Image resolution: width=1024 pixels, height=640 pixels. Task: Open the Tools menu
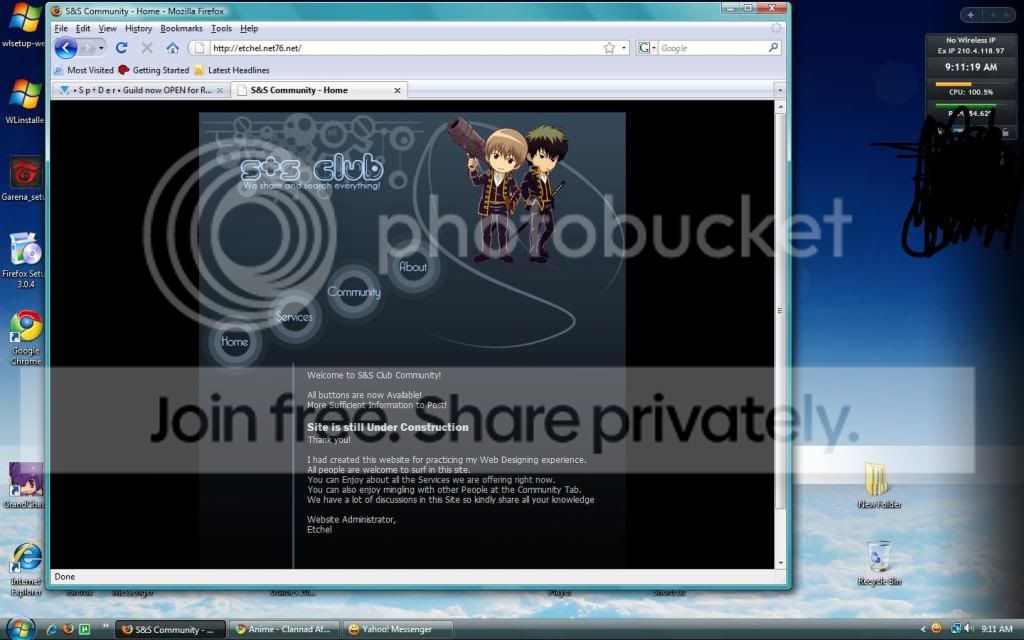pos(221,29)
